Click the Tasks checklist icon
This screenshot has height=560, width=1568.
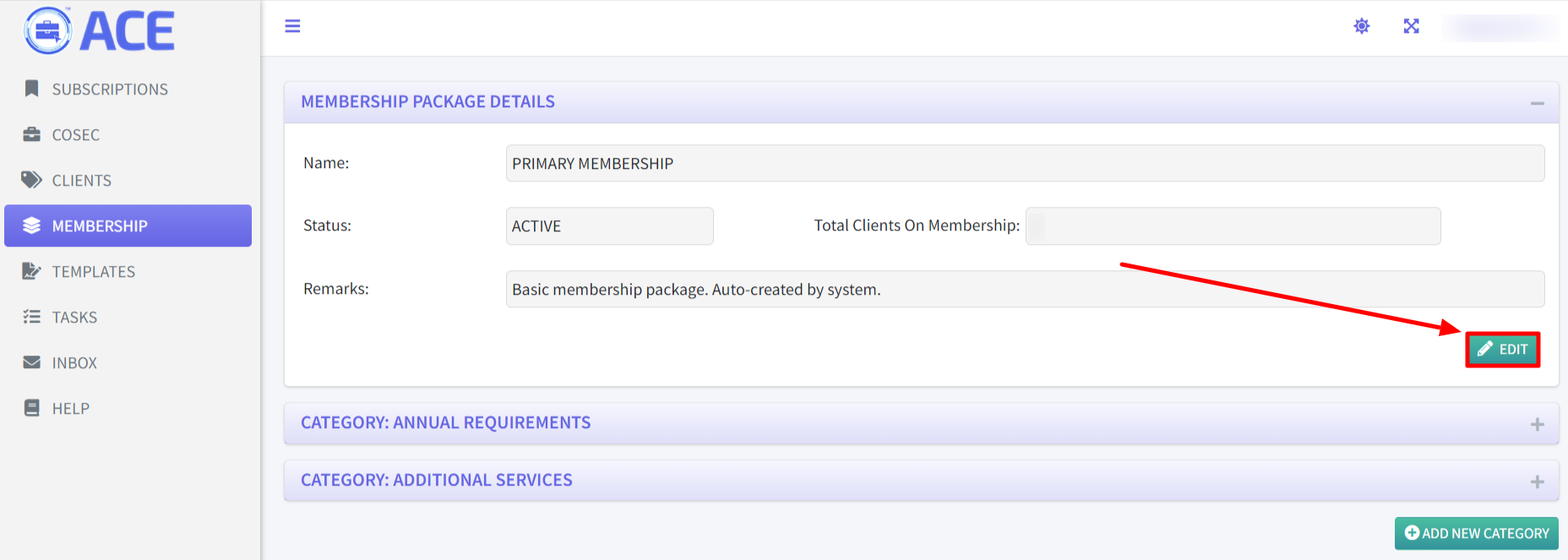click(32, 317)
